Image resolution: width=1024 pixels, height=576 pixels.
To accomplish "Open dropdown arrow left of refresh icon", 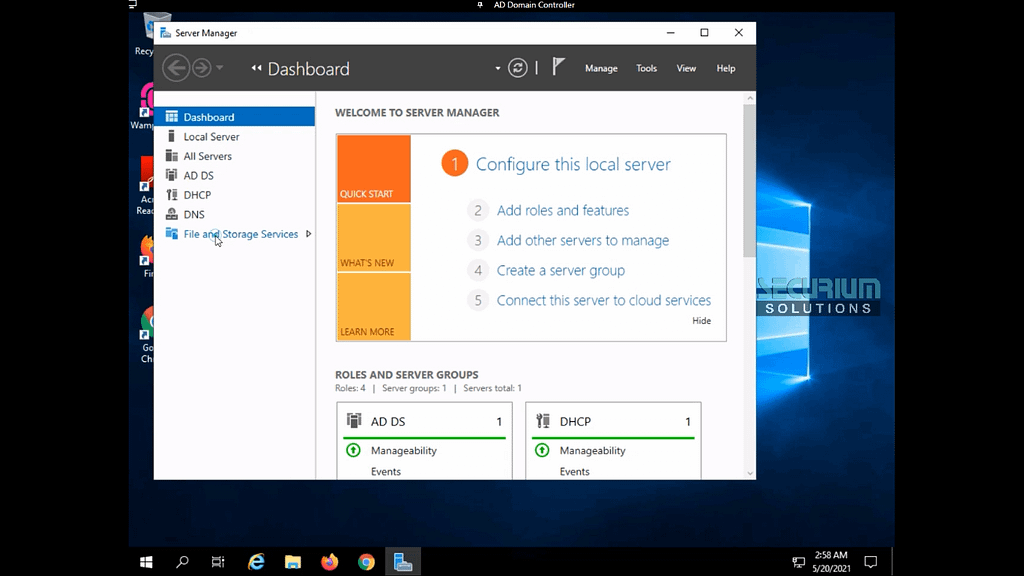I will [x=498, y=69].
